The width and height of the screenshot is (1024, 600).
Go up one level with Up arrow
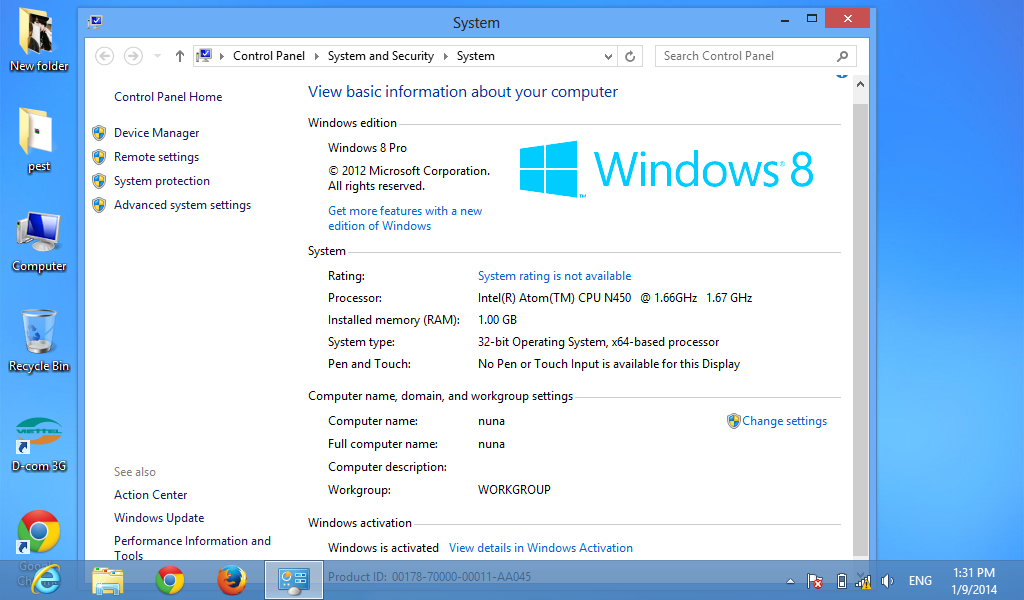[x=180, y=56]
